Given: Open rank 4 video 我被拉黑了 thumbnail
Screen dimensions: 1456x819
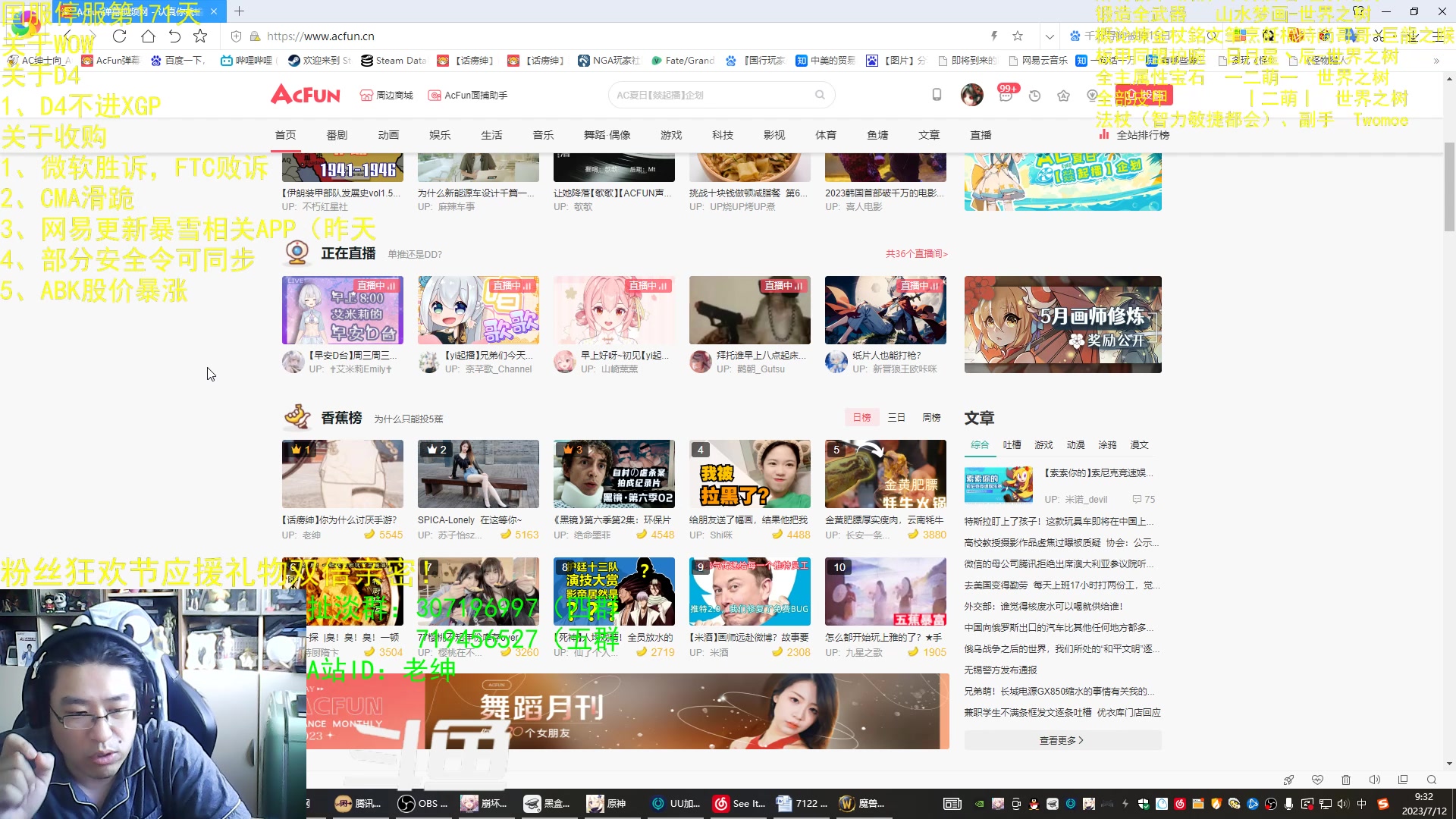Looking at the screenshot, I should pyautogui.click(x=749, y=474).
